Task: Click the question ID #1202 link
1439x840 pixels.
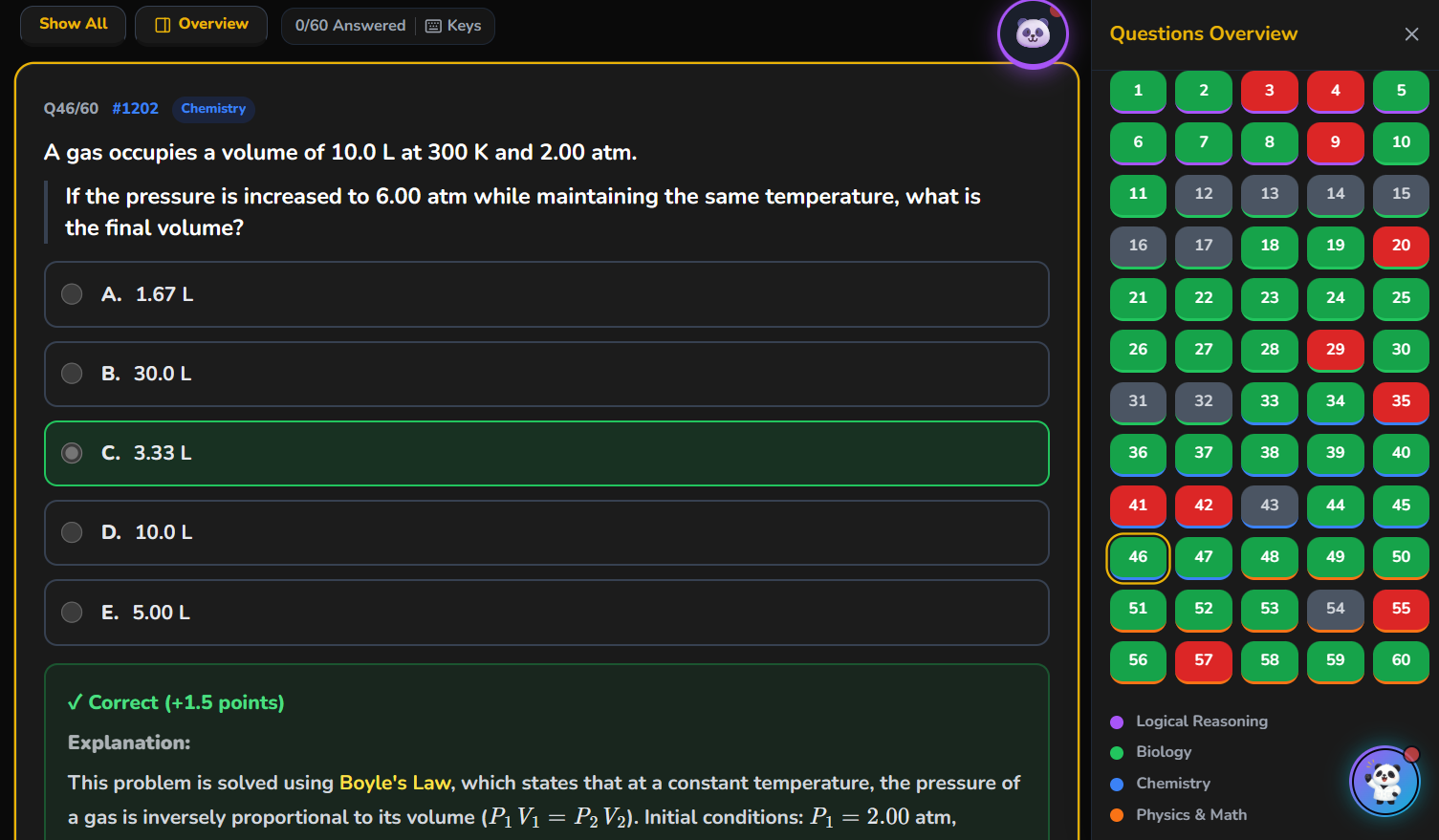Action: pos(135,109)
